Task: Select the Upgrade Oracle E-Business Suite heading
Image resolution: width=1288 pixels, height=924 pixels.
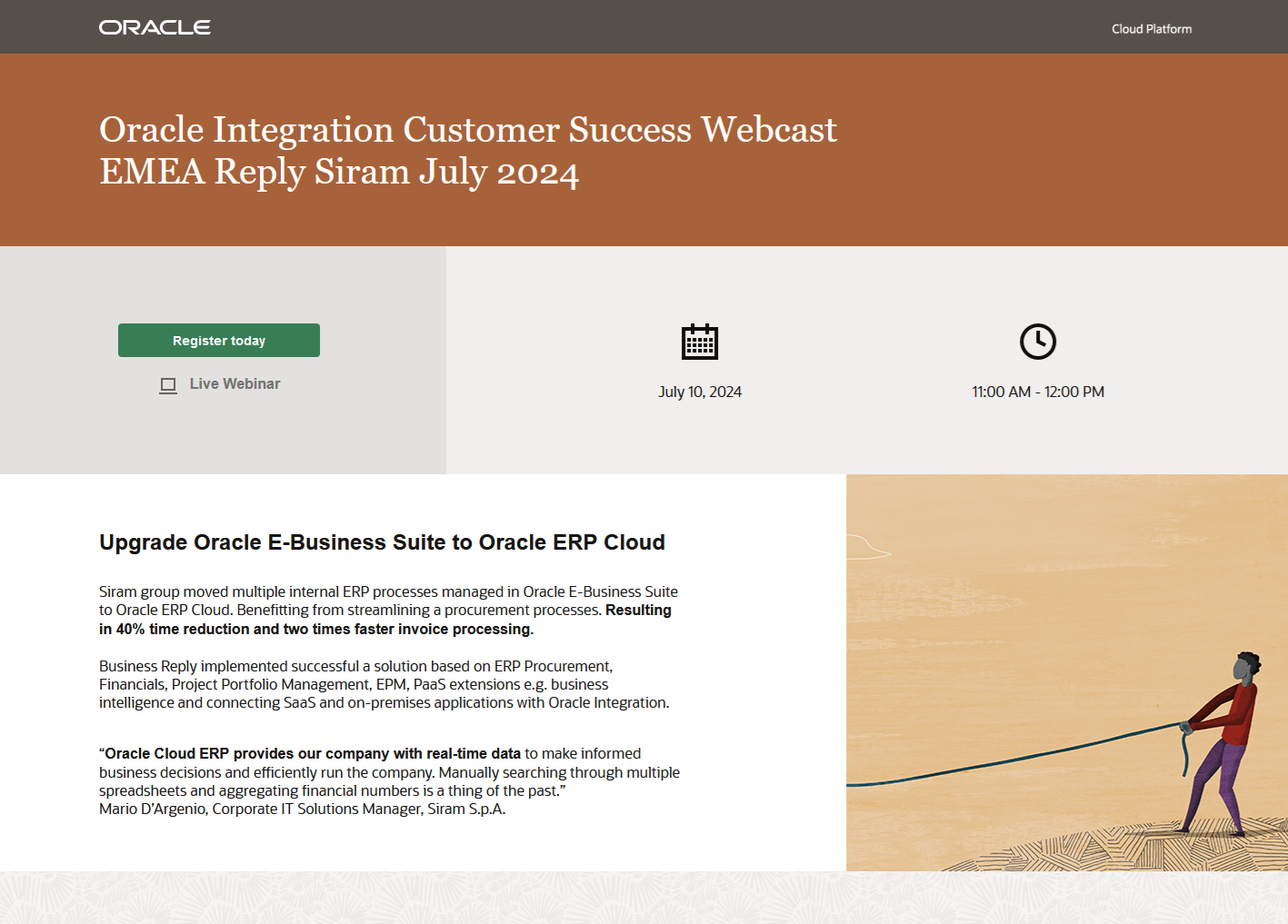Action: pos(382,541)
